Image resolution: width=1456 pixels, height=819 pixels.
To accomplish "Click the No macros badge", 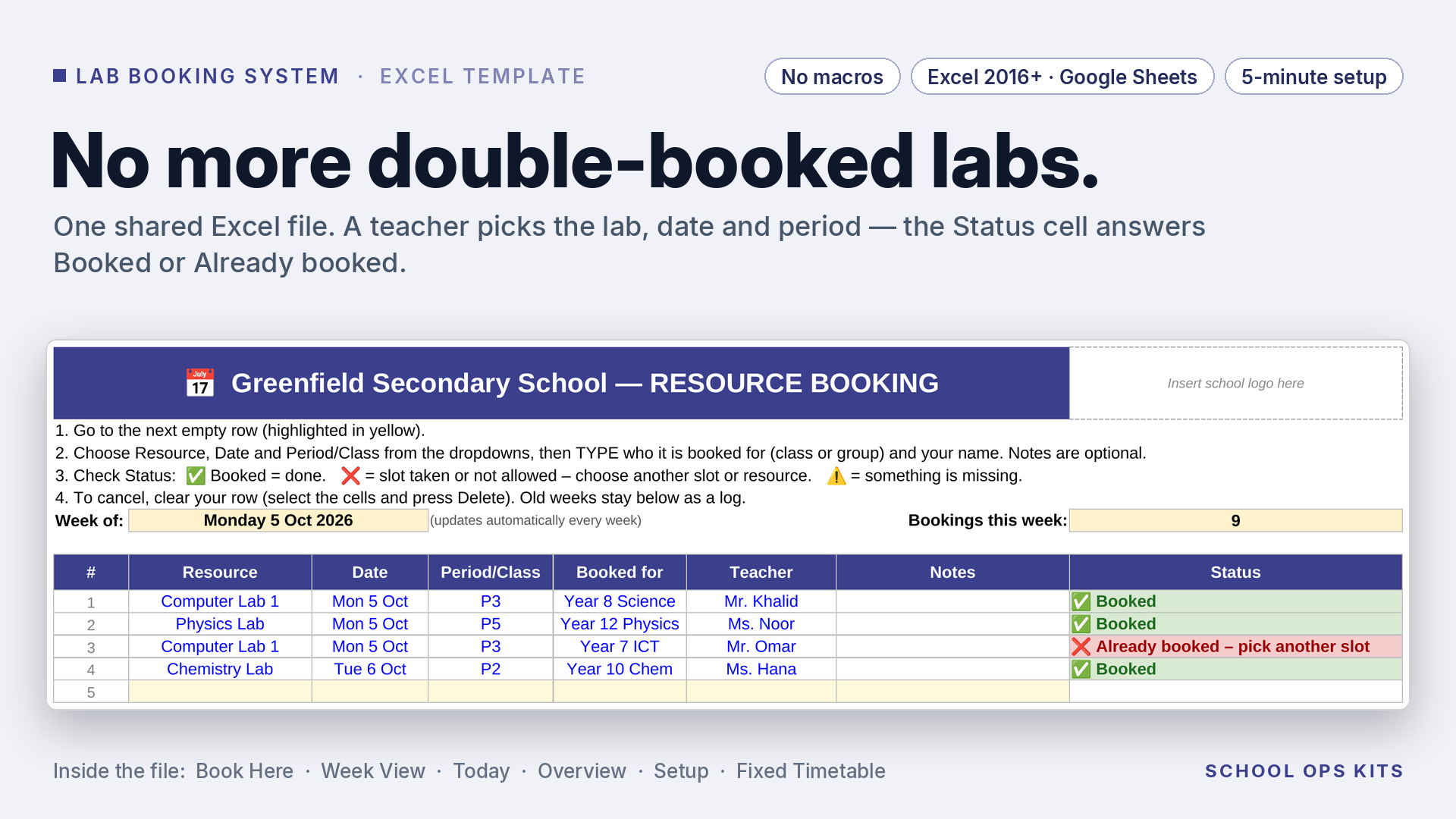I will coord(832,77).
